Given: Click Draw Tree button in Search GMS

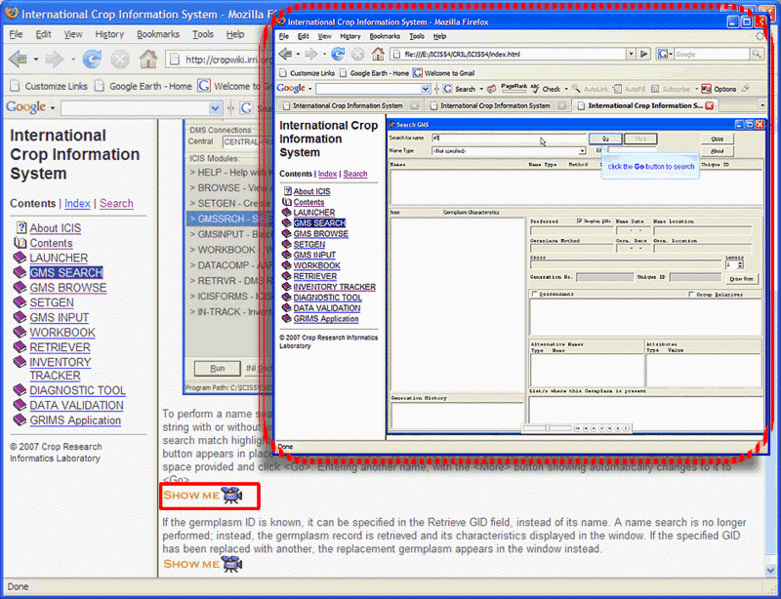Looking at the screenshot, I should (741, 279).
